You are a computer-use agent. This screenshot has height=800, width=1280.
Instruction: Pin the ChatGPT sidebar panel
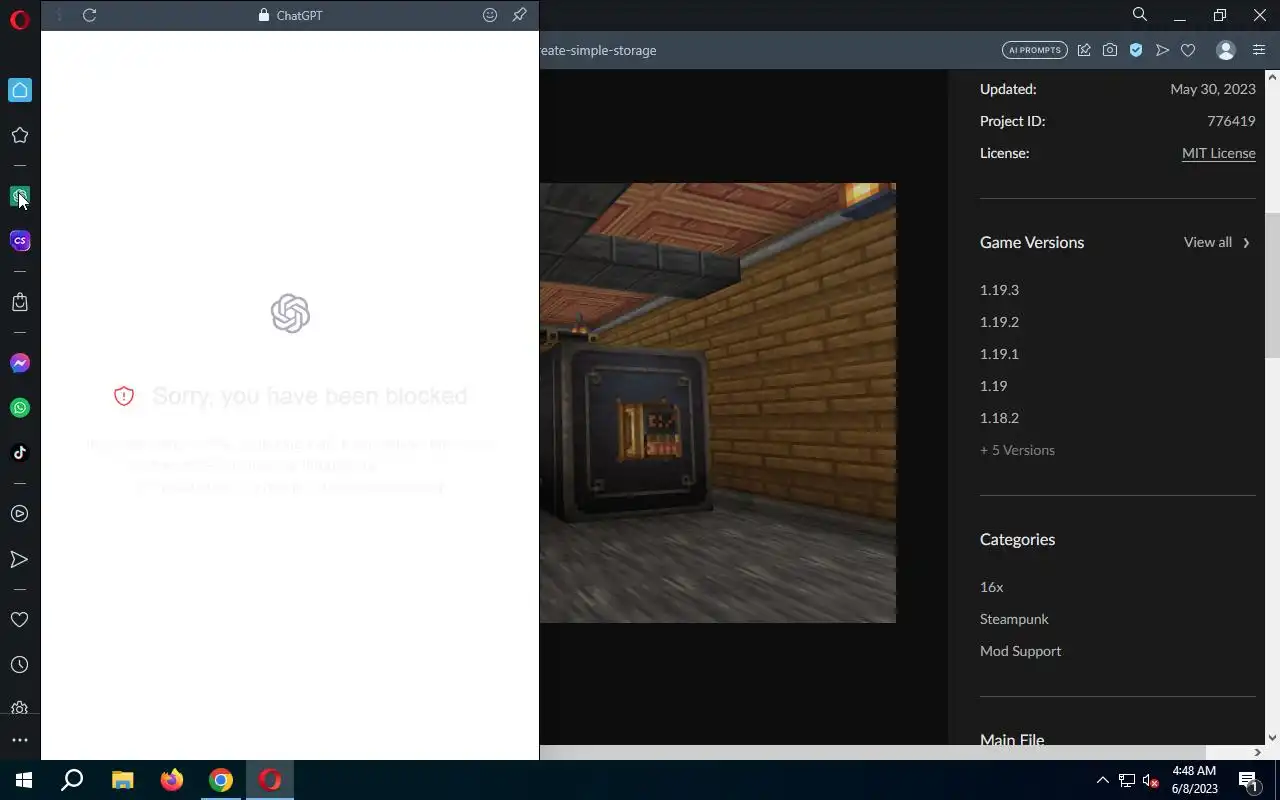coord(519,15)
